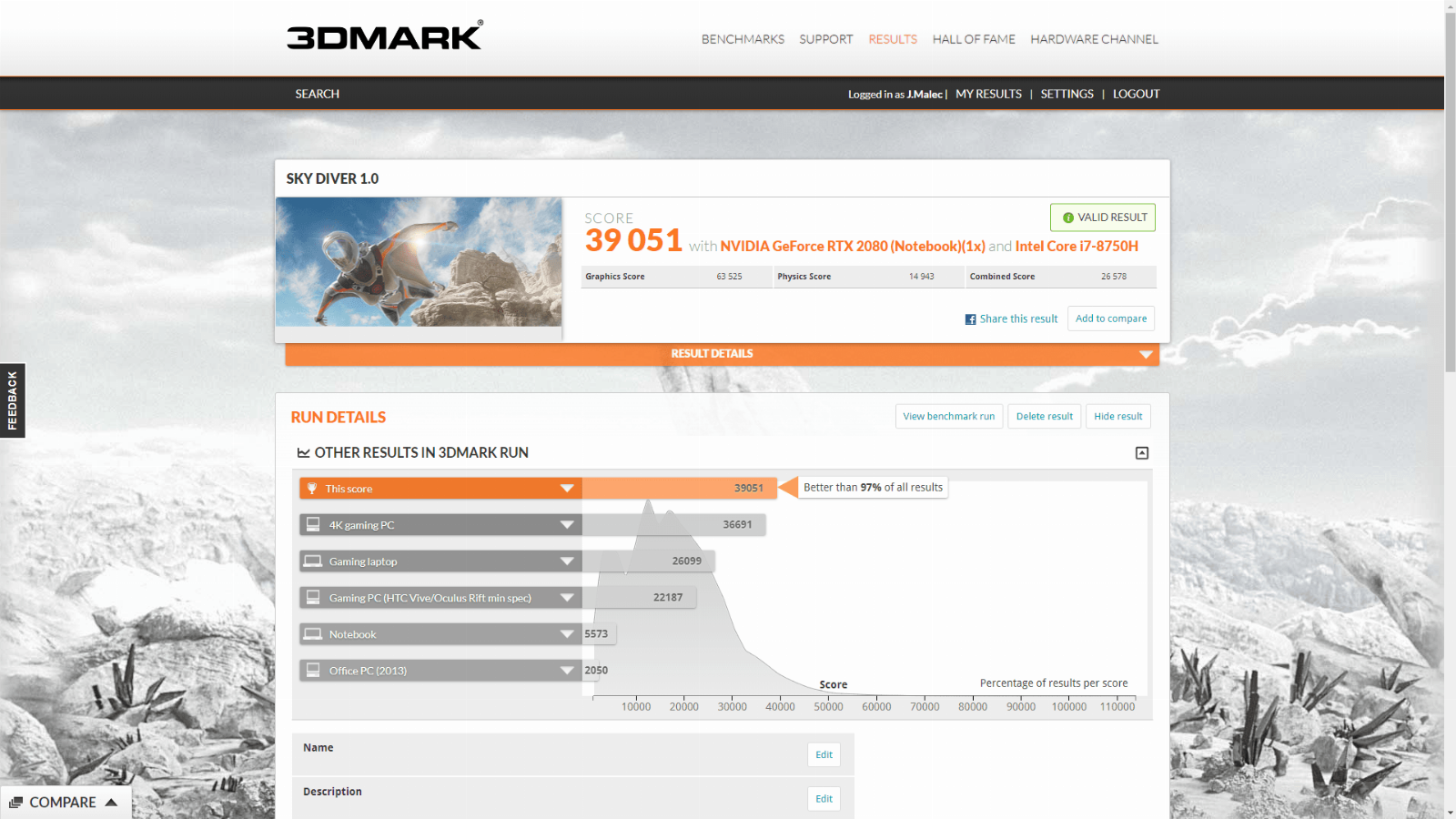Open the Support menu
This screenshot has width=1456, height=819.
826,39
